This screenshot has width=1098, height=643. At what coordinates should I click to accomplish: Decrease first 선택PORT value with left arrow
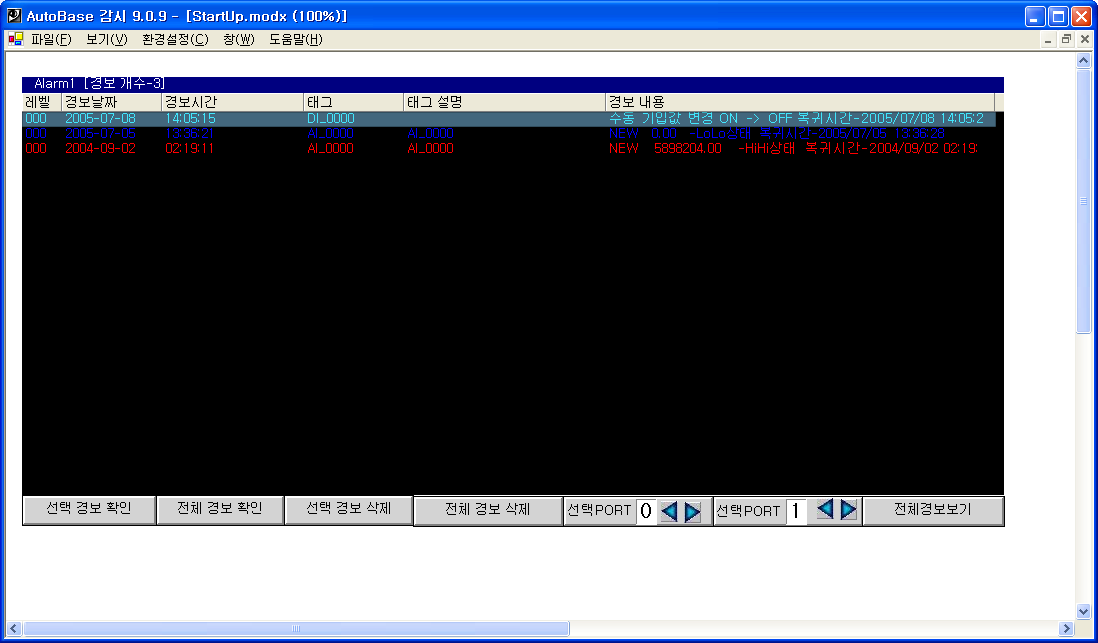[669, 511]
